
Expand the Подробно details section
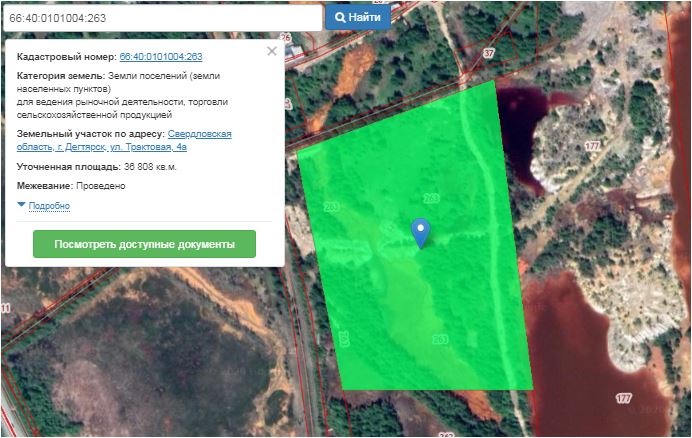coord(49,206)
